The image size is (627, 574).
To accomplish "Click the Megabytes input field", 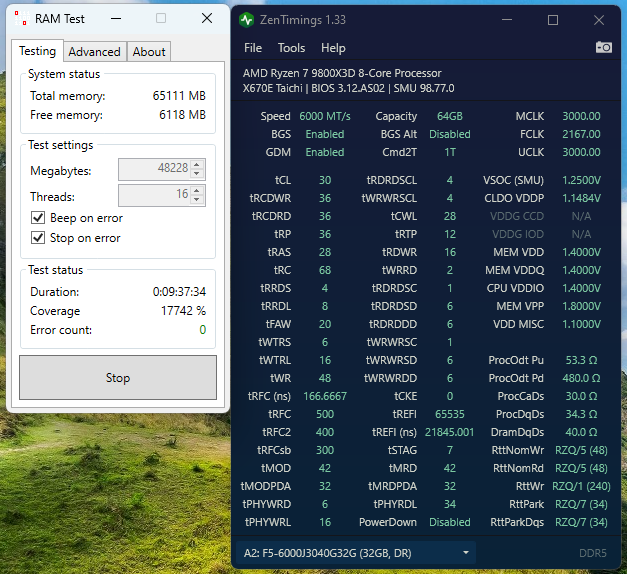I will [154, 170].
